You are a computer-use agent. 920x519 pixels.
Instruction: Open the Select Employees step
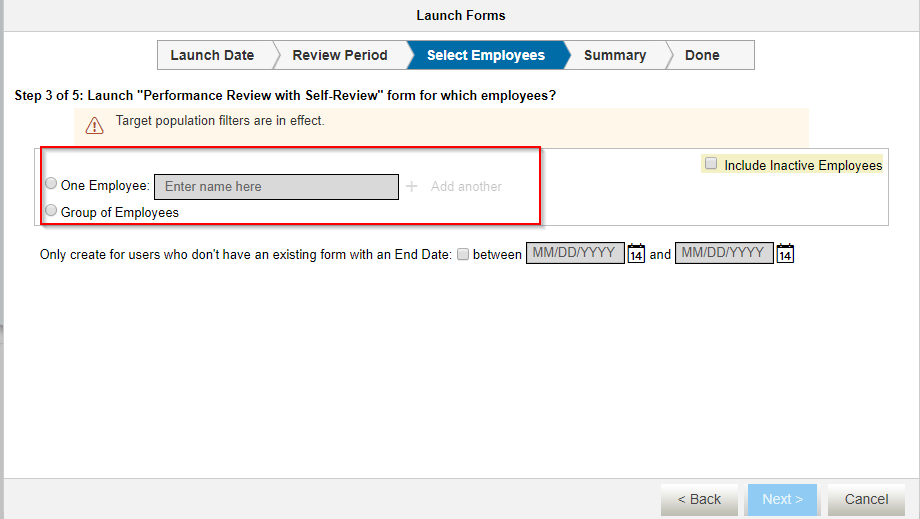[x=486, y=55]
